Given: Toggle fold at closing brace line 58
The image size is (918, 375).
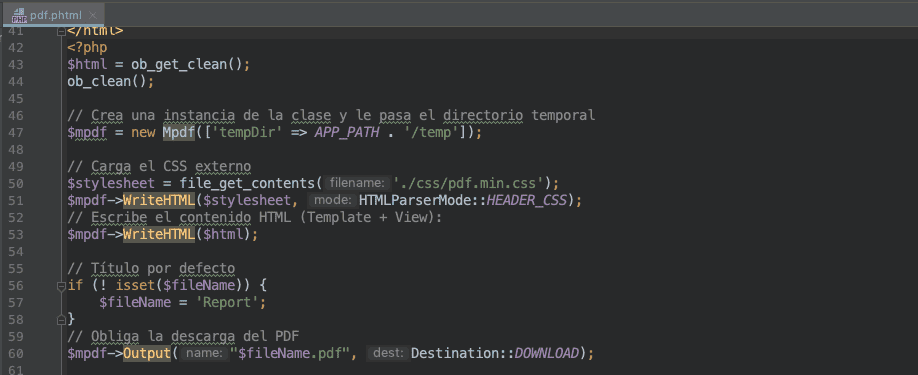Looking at the screenshot, I should 61,320.
